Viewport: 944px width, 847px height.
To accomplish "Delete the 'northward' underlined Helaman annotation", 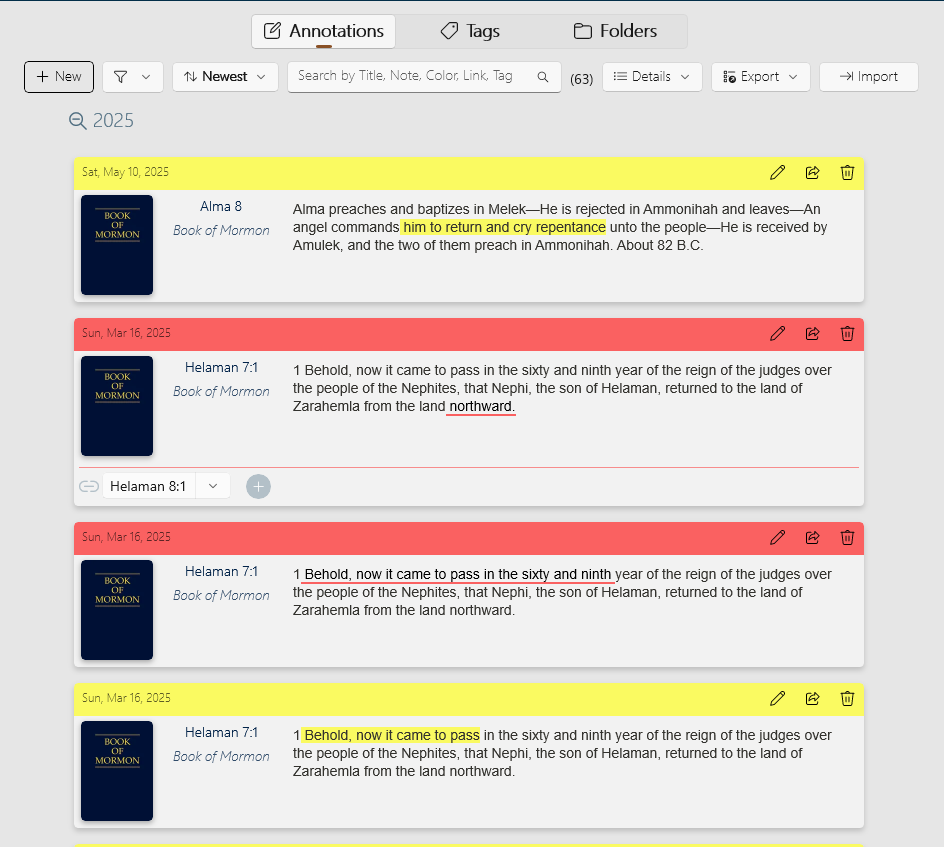I will (847, 334).
